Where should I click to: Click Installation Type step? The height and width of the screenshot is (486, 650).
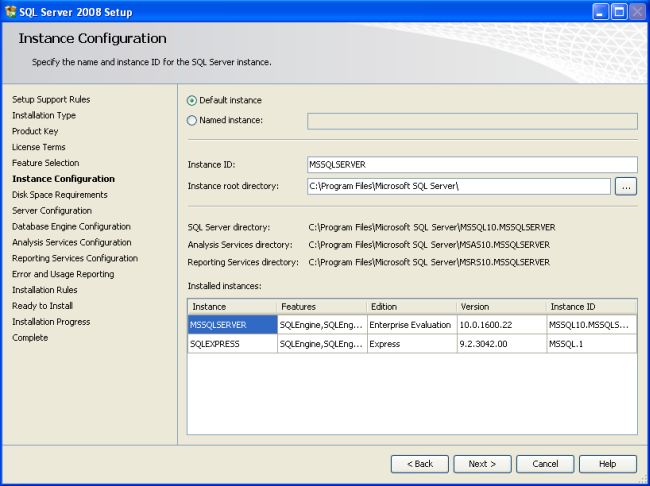pos(44,115)
